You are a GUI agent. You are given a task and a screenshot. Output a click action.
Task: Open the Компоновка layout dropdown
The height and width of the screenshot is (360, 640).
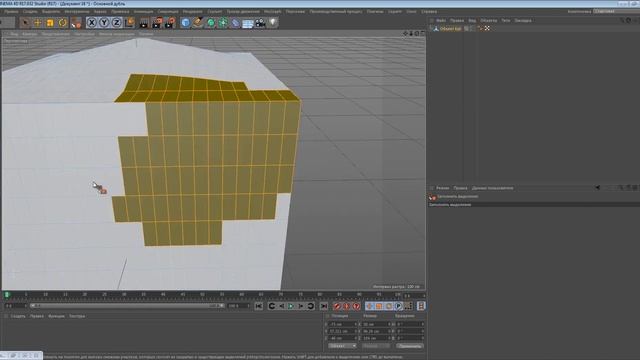[616, 11]
